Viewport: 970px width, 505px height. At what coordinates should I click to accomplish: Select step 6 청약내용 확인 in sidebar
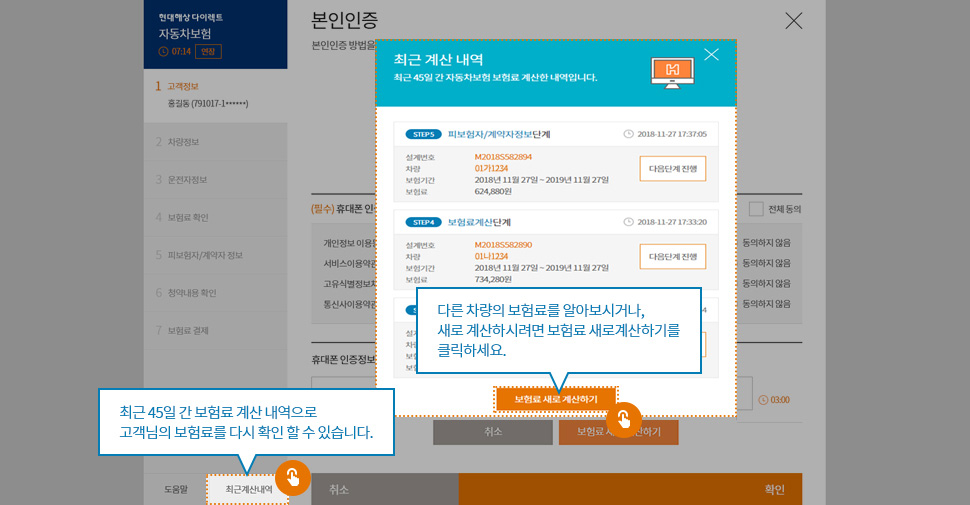point(215,293)
